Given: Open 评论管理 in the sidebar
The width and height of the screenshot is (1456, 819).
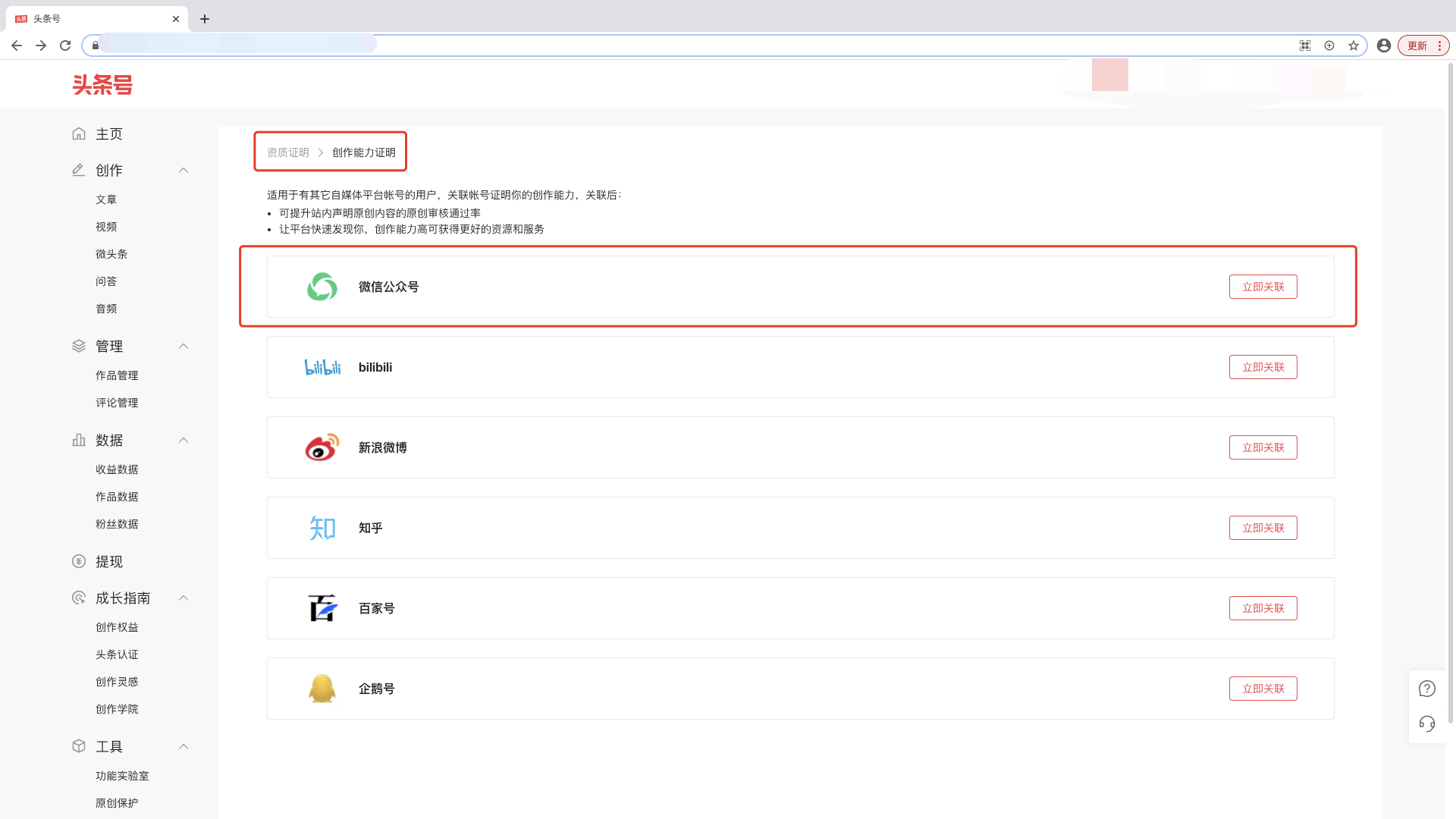Looking at the screenshot, I should pyautogui.click(x=117, y=403).
